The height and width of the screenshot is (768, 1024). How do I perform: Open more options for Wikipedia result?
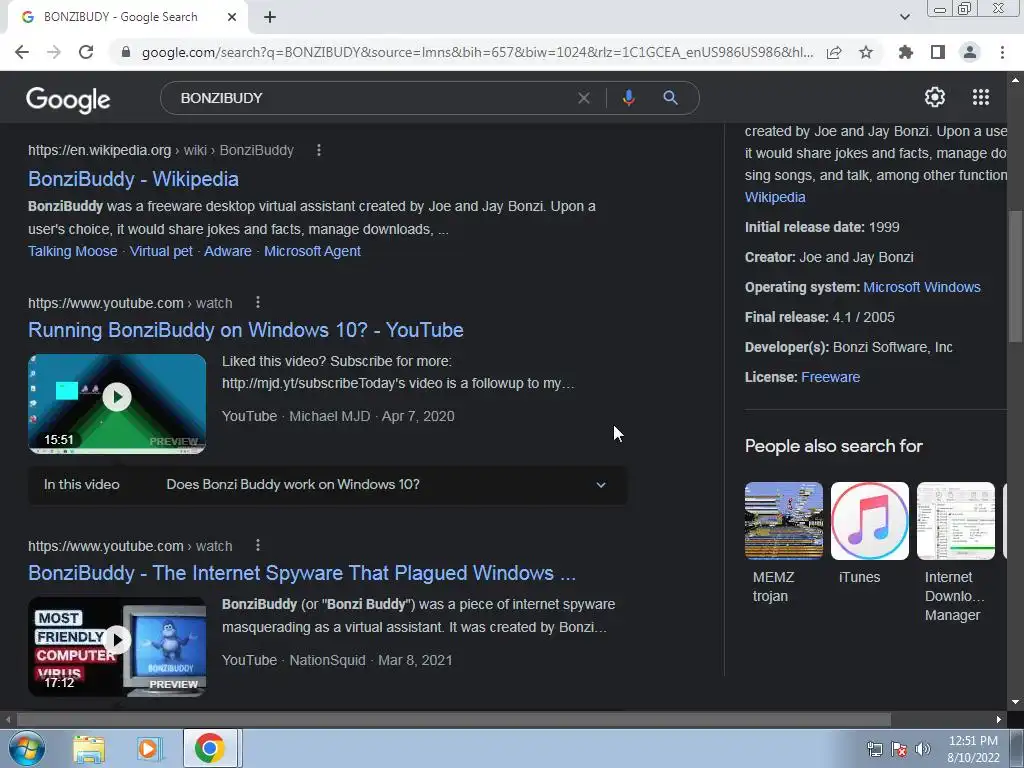click(319, 150)
